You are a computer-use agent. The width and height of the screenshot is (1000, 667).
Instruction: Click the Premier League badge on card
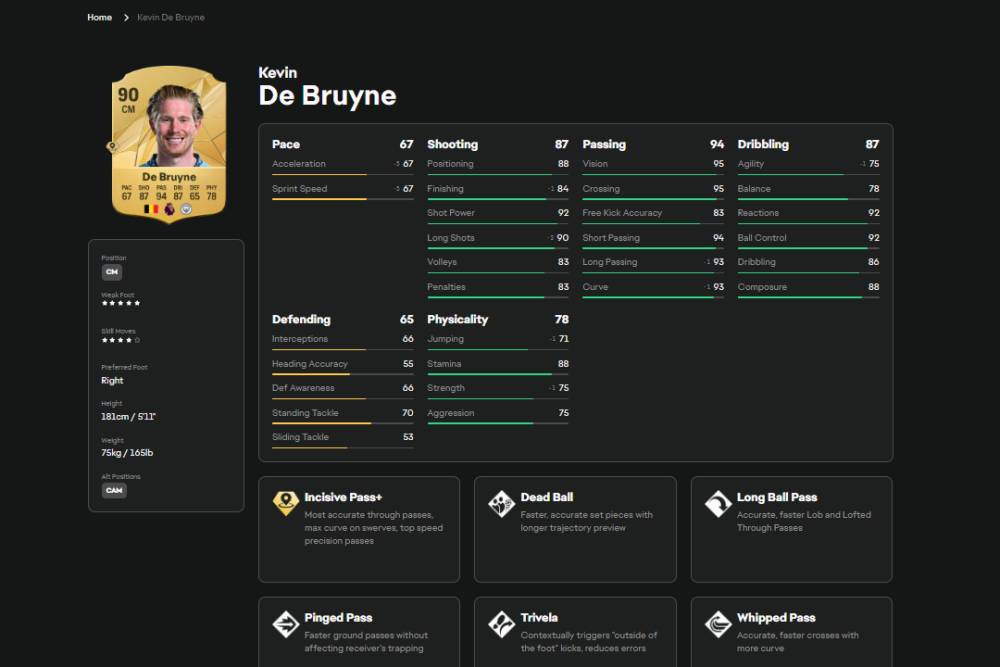click(169, 209)
